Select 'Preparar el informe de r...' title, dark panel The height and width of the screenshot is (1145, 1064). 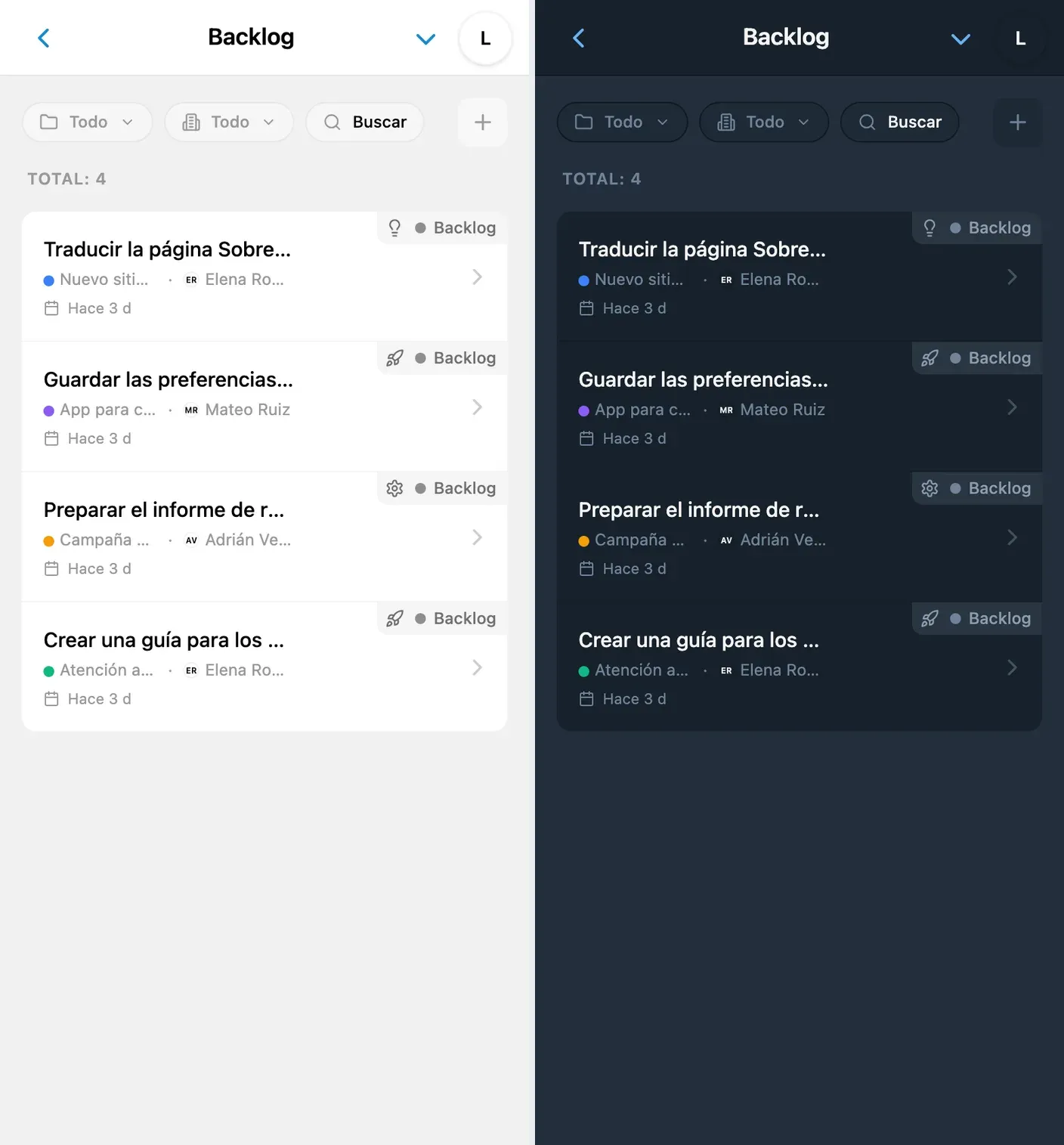(x=699, y=510)
